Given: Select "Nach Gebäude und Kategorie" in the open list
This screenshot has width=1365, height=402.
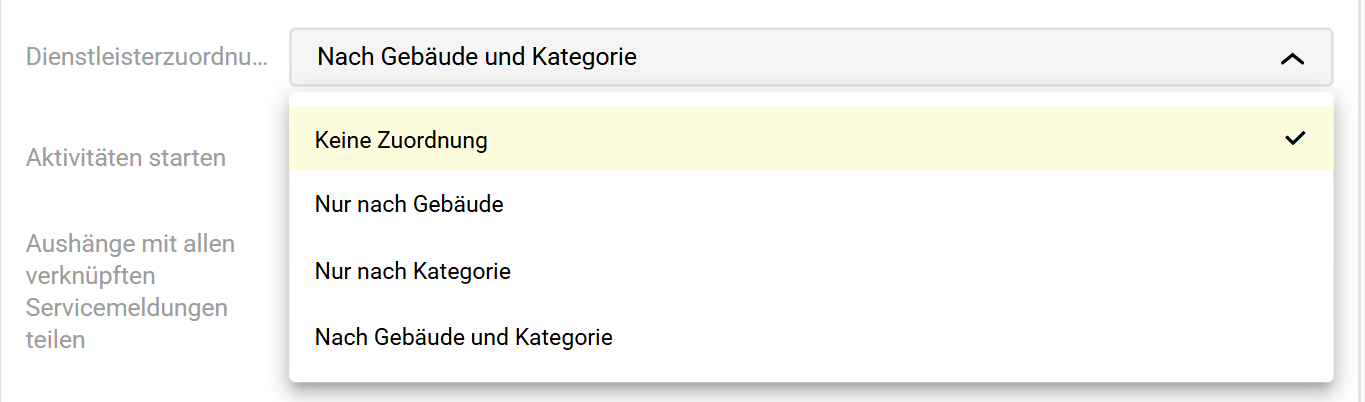Looking at the screenshot, I should click(463, 337).
